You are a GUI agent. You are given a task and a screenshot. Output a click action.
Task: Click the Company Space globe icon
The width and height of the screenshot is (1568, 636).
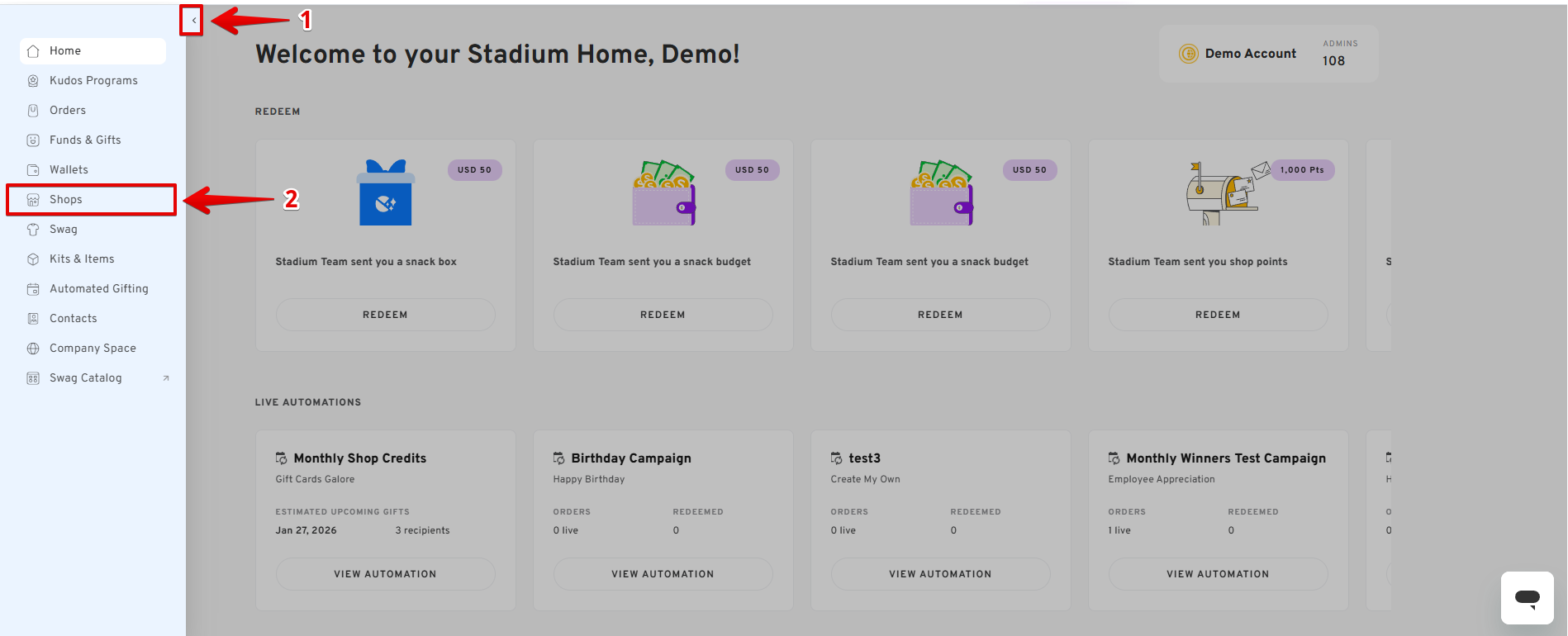tap(33, 349)
